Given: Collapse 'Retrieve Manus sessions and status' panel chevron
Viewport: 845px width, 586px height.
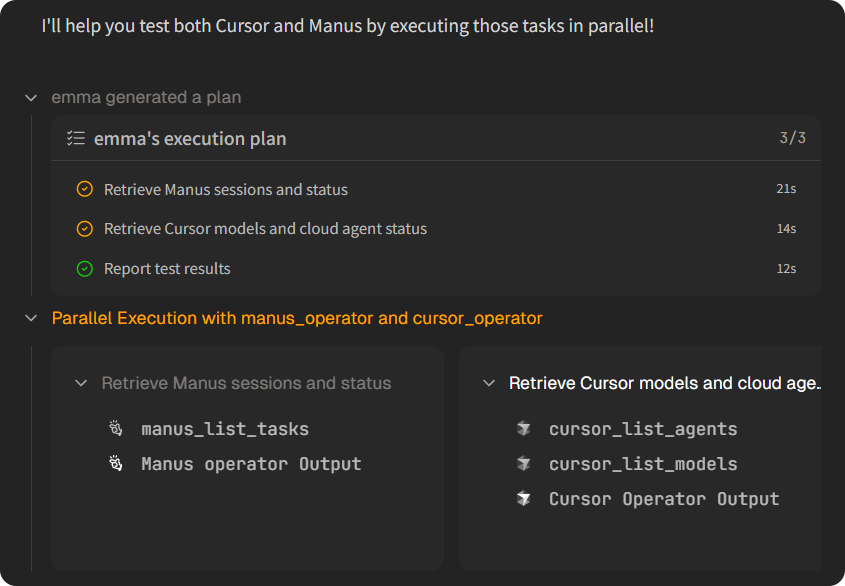Looking at the screenshot, I should tap(81, 383).
